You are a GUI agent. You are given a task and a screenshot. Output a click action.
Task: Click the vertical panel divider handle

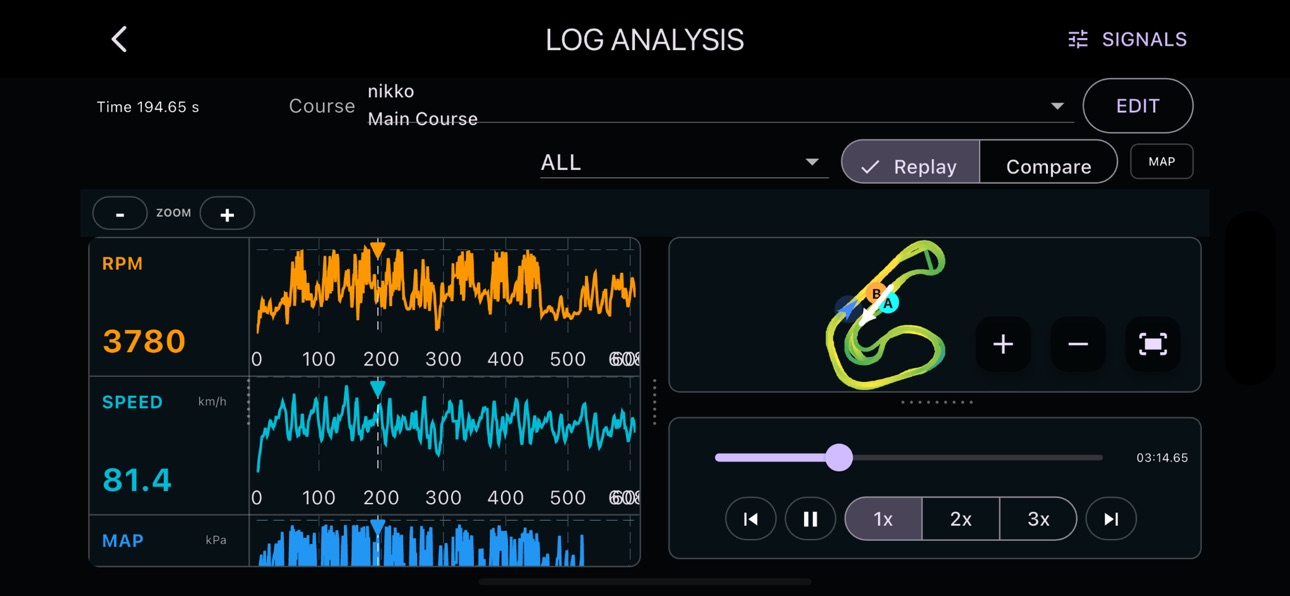pos(654,401)
